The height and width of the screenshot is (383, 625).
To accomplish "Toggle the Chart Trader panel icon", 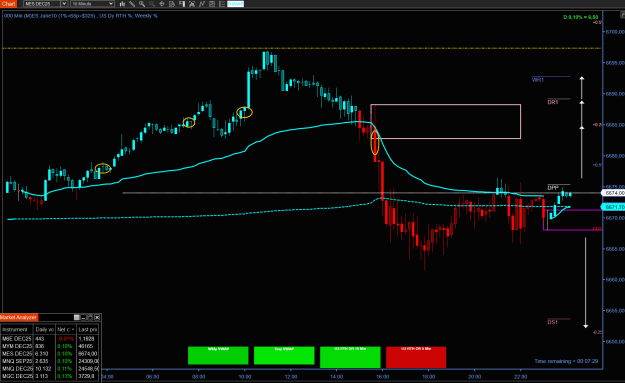I will (x=182, y=4).
